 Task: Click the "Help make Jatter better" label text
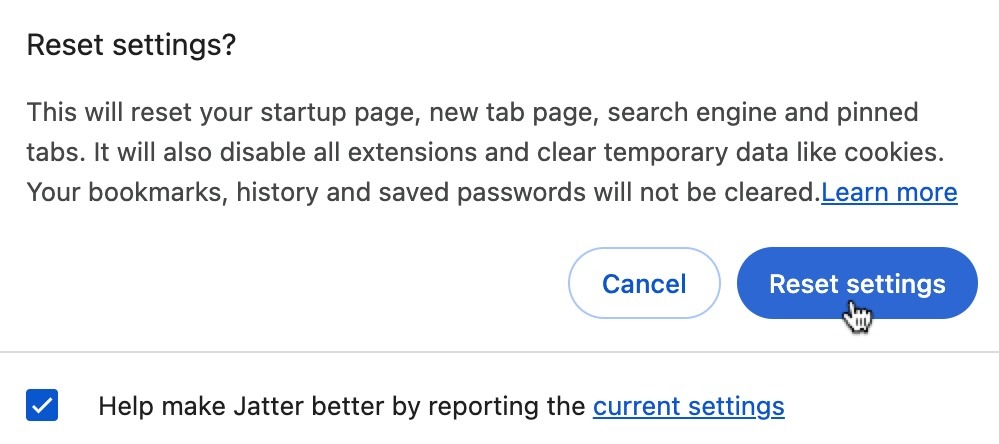[340, 406]
